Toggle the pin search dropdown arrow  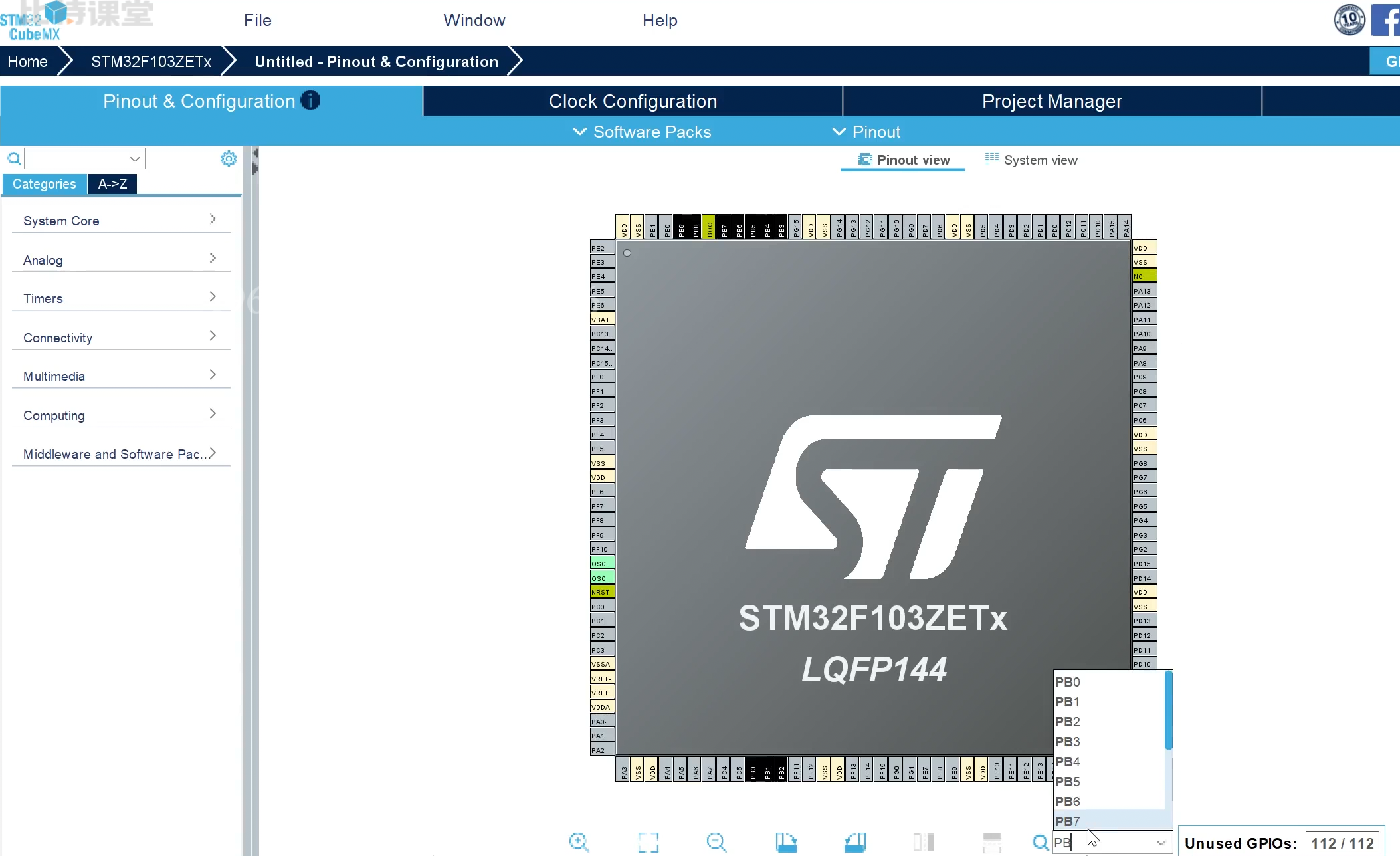(x=1161, y=843)
